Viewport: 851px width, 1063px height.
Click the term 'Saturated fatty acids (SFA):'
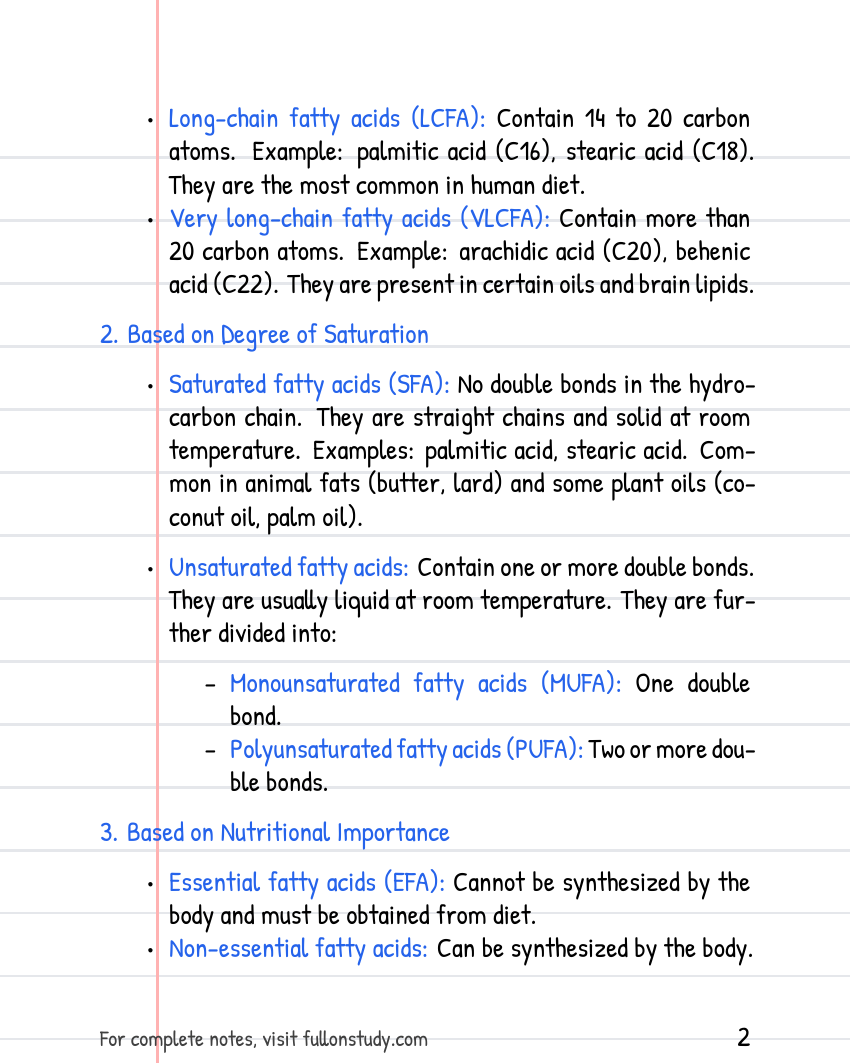pyautogui.click(x=309, y=385)
